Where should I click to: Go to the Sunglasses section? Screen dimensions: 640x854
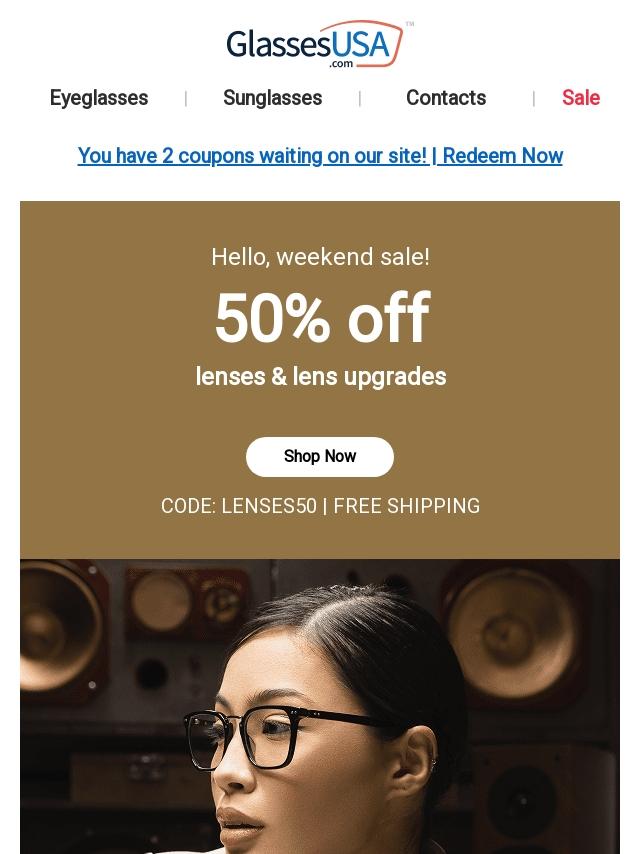coord(272,98)
